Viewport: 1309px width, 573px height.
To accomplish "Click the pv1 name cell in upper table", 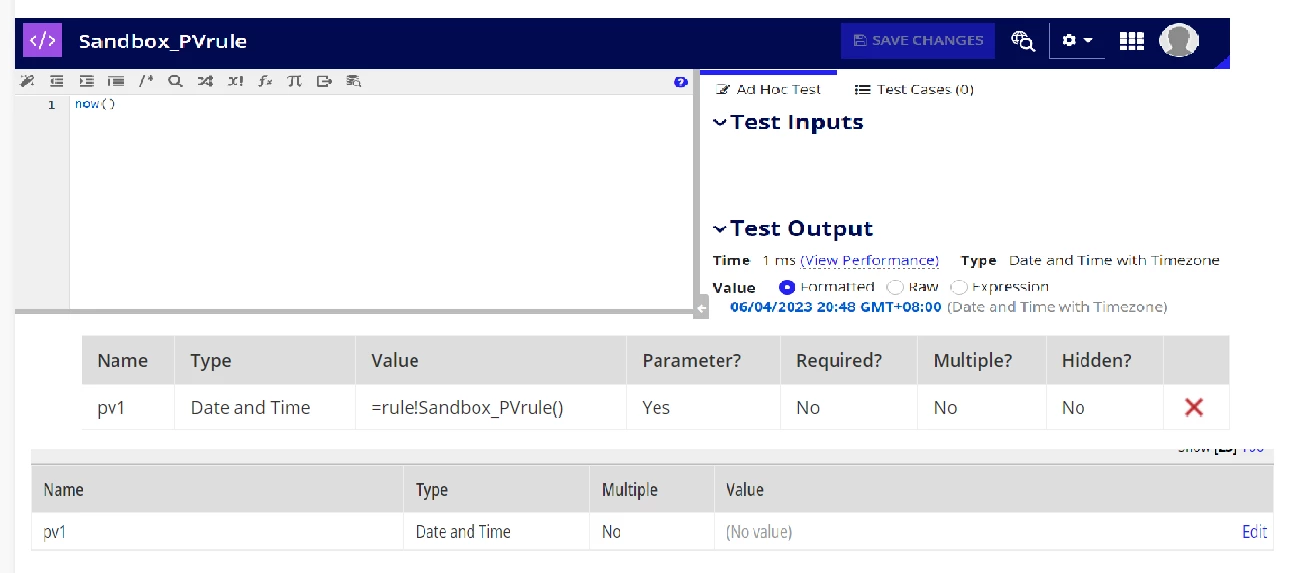I will 128,407.
